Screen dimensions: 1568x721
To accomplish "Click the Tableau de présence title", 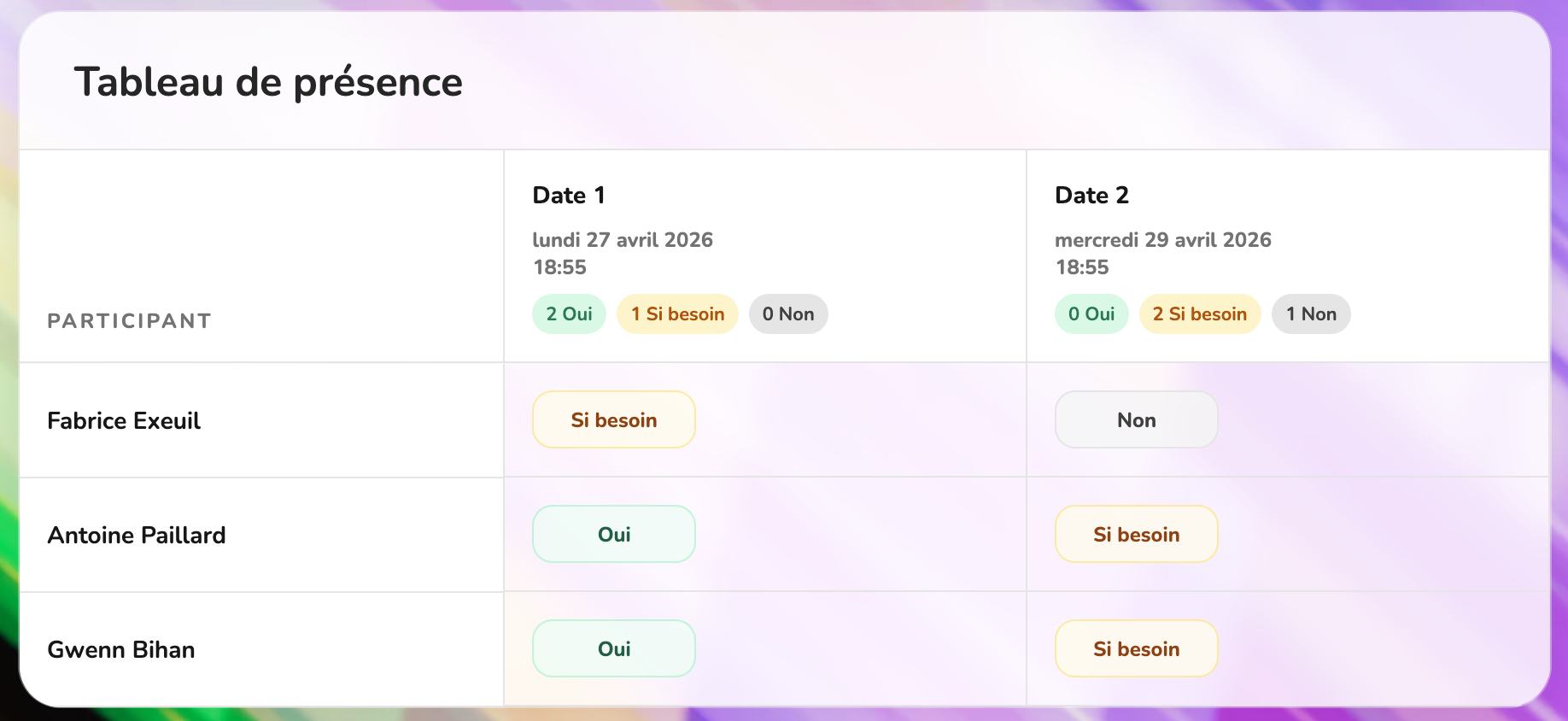I will (x=268, y=82).
